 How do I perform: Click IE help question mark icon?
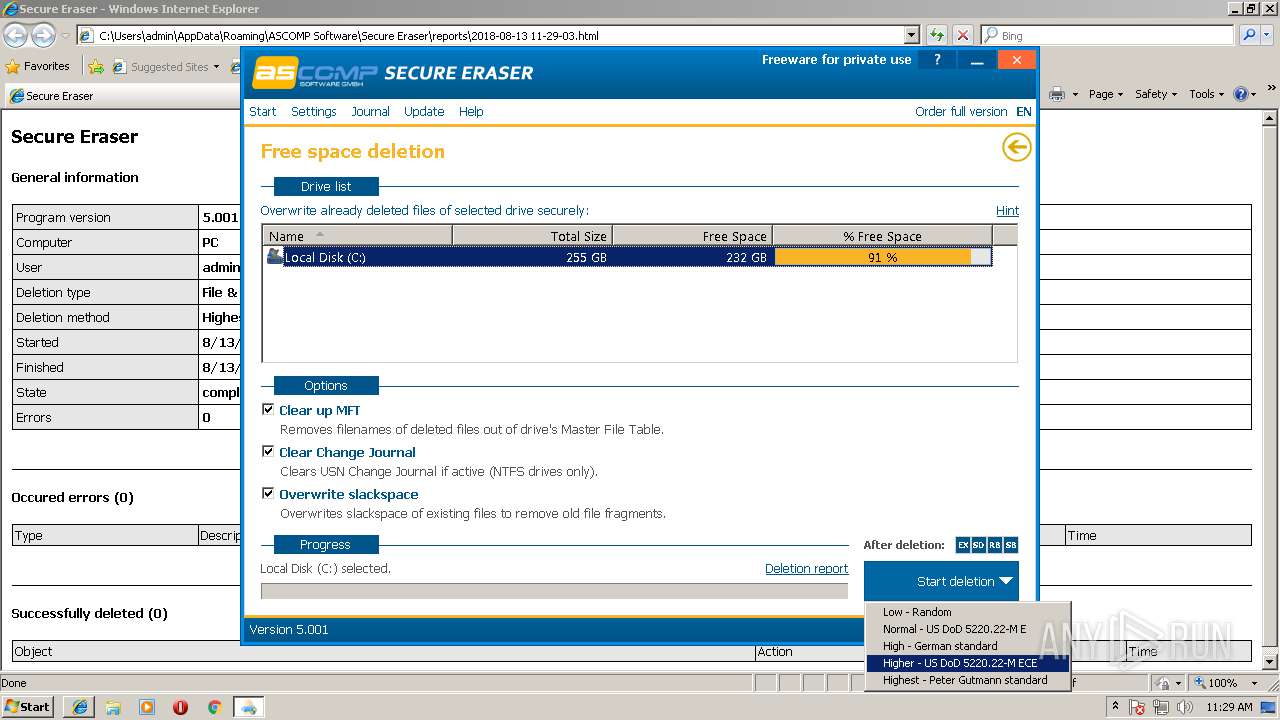pyautogui.click(x=1240, y=94)
